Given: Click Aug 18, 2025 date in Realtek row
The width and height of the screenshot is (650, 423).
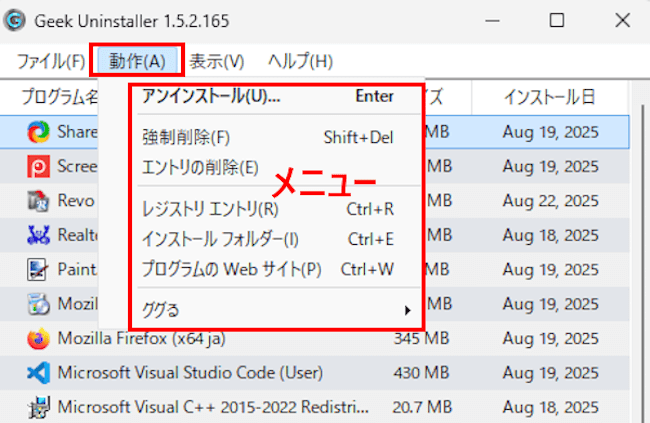Looking at the screenshot, I should click(x=551, y=235).
